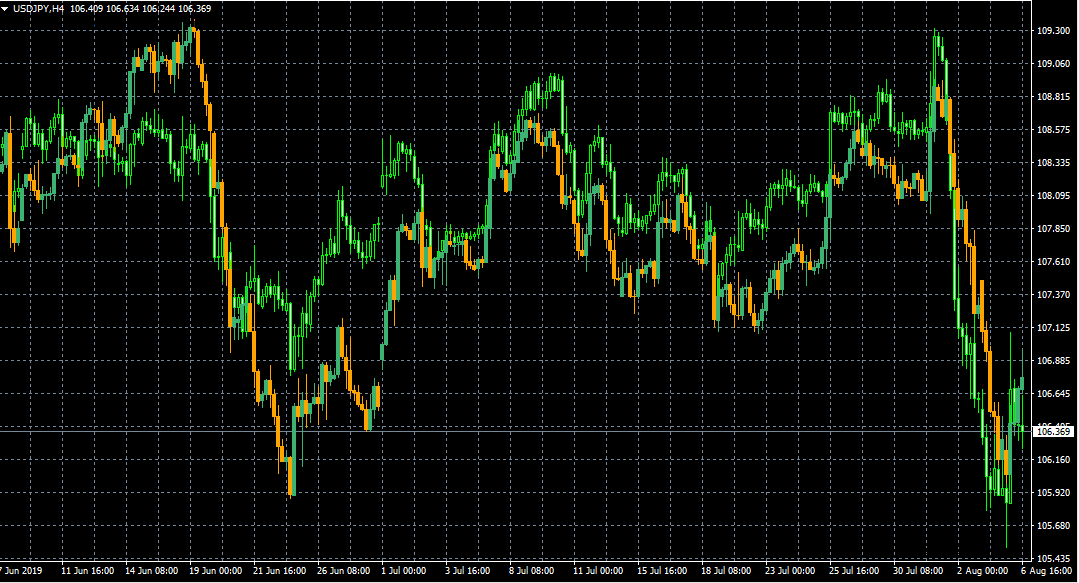Click the 107.850 price axis label

(x=1053, y=229)
